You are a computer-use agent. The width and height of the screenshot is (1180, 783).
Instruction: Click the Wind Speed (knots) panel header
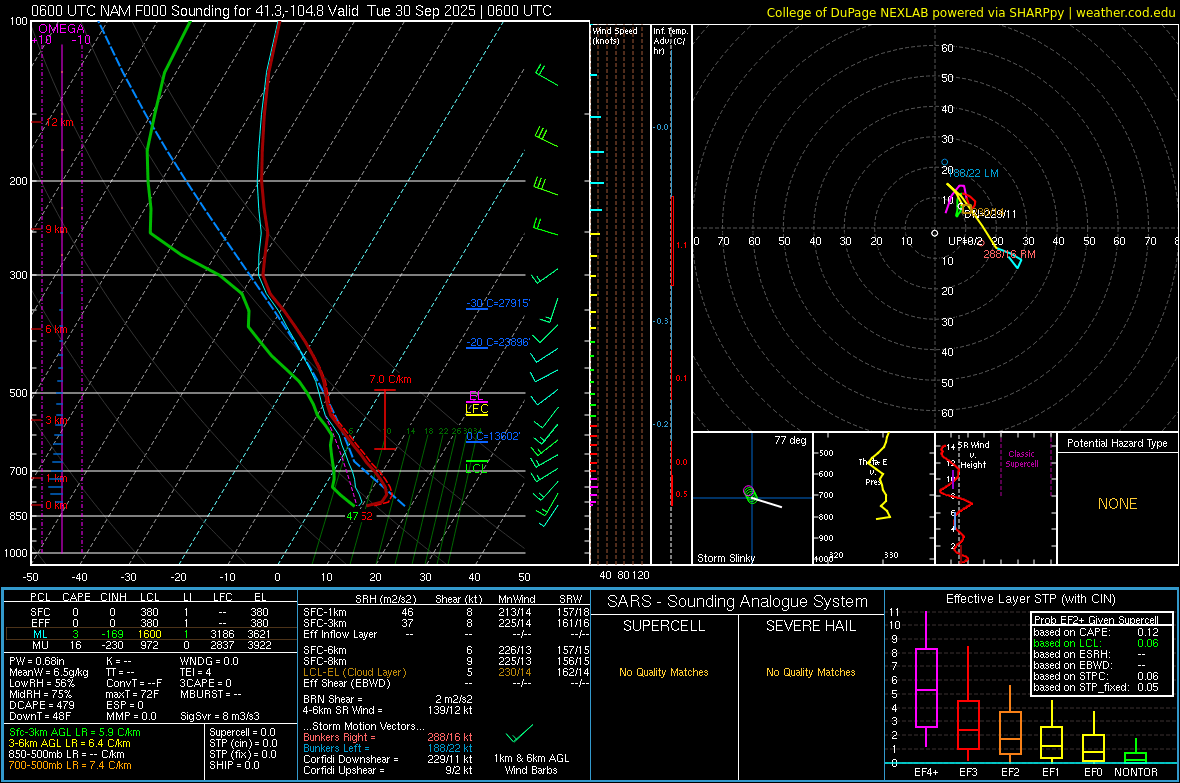pos(615,35)
